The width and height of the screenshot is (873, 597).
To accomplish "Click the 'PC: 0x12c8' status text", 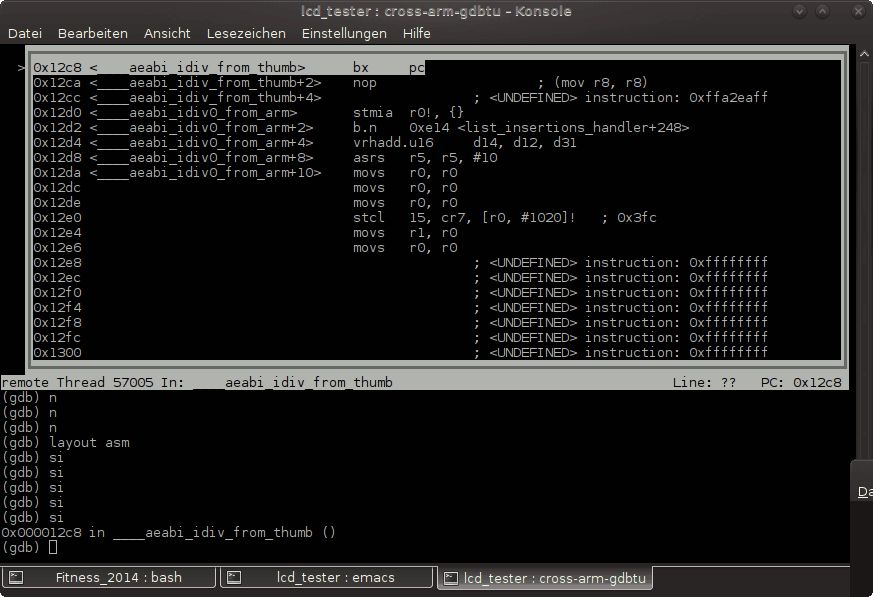I will click(801, 383).
